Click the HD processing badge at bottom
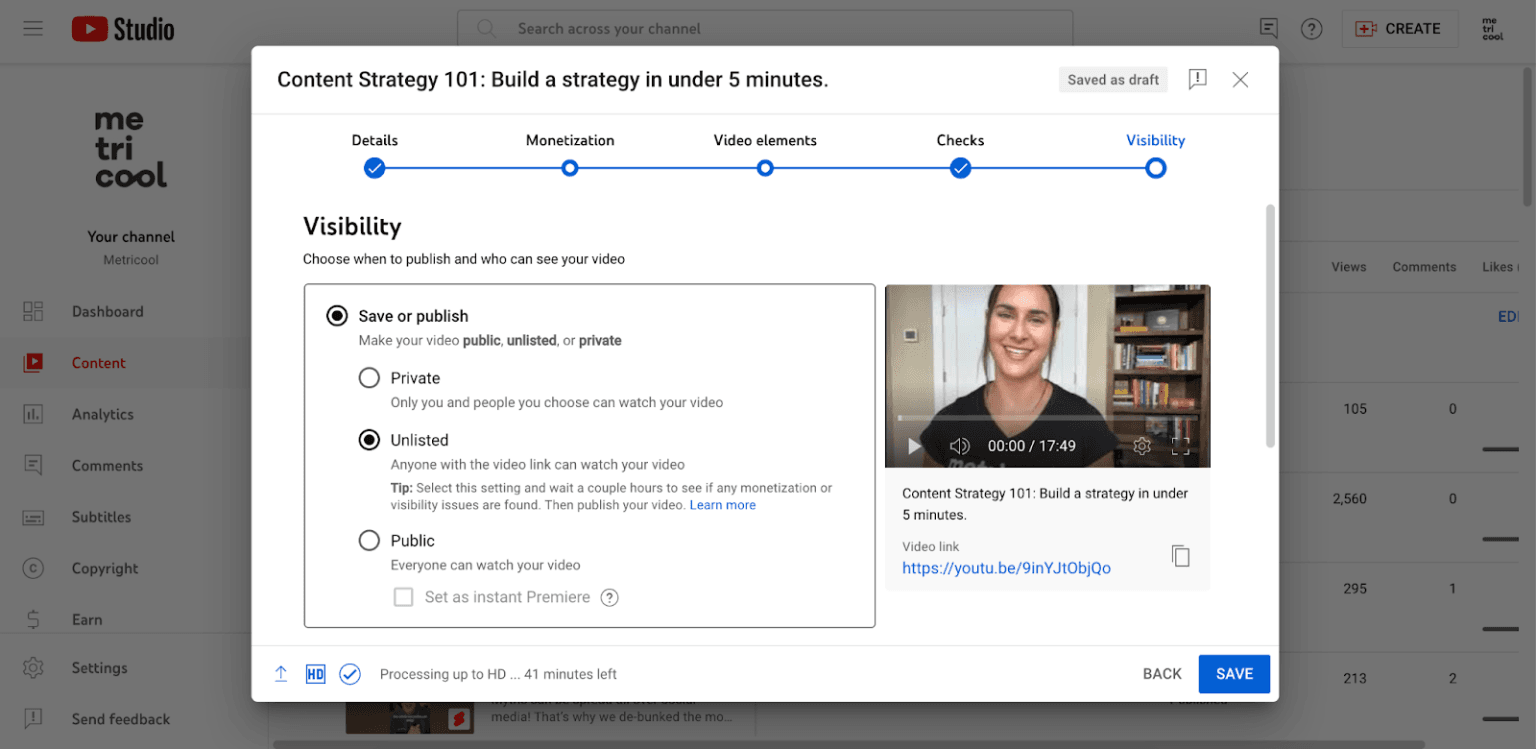The height and width of the screenshot is (749, 1536). pyautogui.click(x=315, y=674)
